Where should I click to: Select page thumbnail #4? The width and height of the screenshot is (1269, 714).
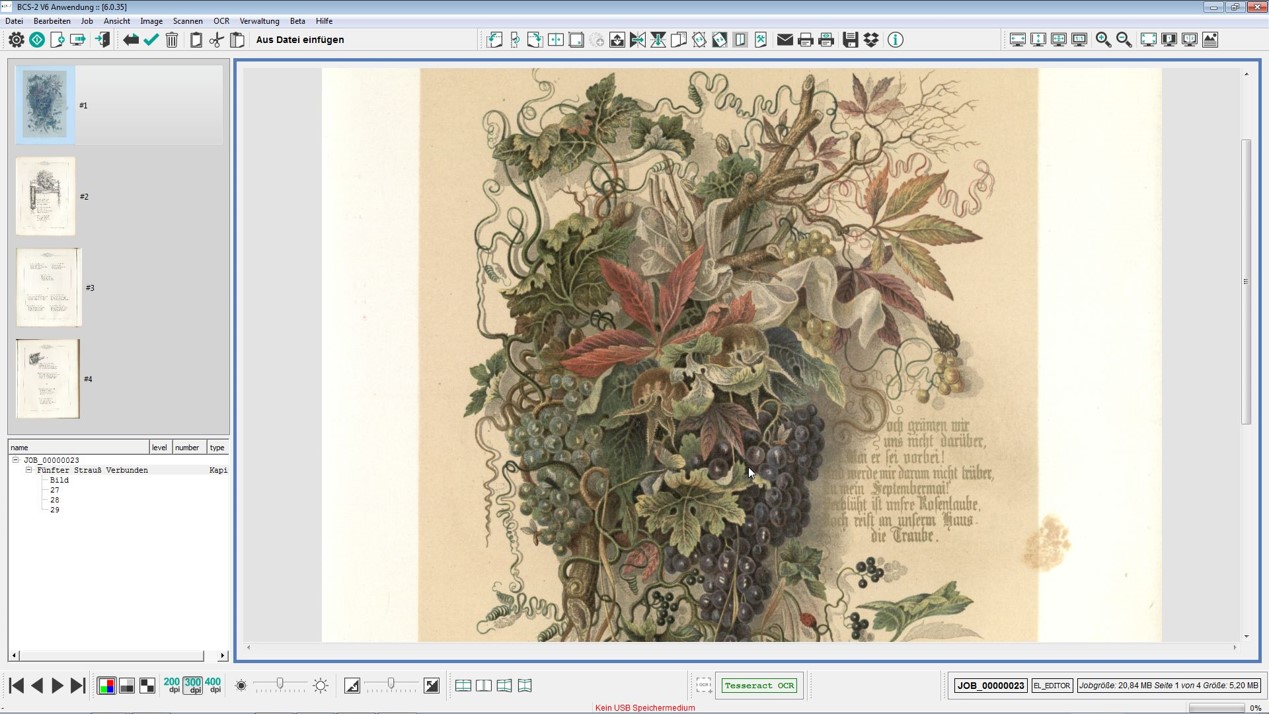coord(48,379)
